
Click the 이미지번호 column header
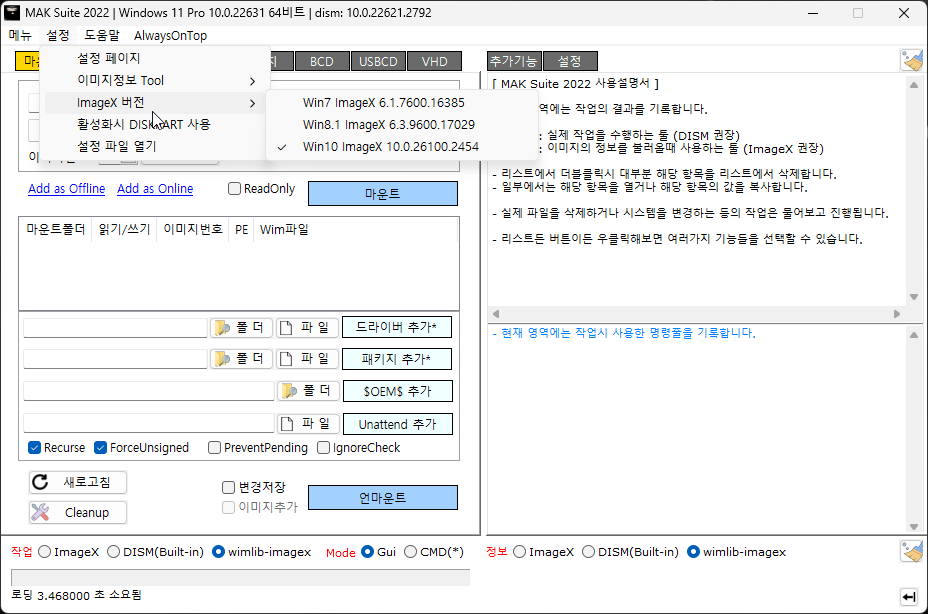[x=193, y=230]
